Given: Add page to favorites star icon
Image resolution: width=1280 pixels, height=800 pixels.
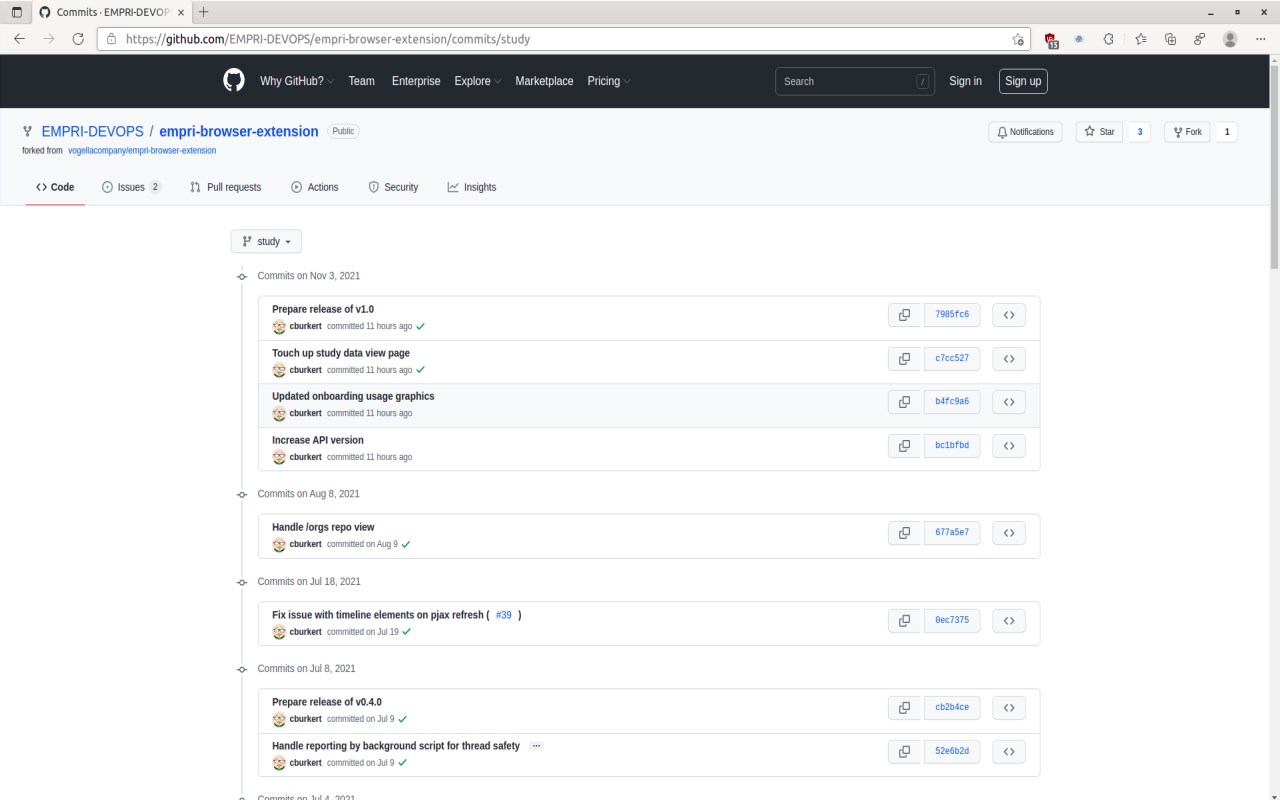Looking at the screenshot, I should click(x=1018, y=39).
